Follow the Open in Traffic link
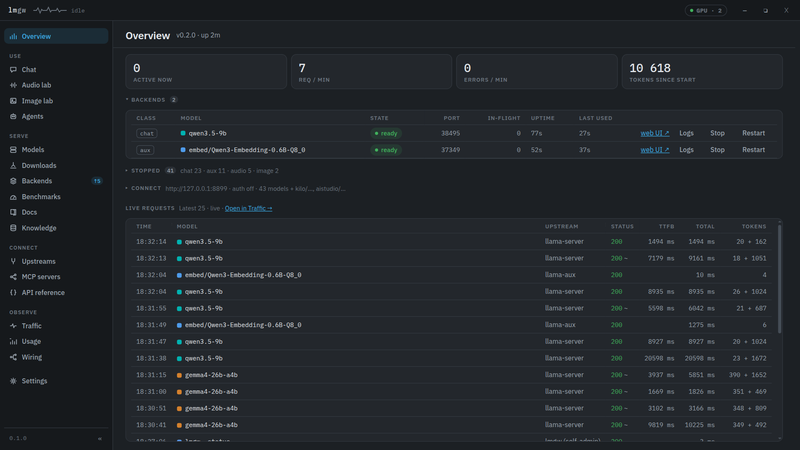This screenshot has width=800, height=450. pyautogui.click(x=248, y=208)
